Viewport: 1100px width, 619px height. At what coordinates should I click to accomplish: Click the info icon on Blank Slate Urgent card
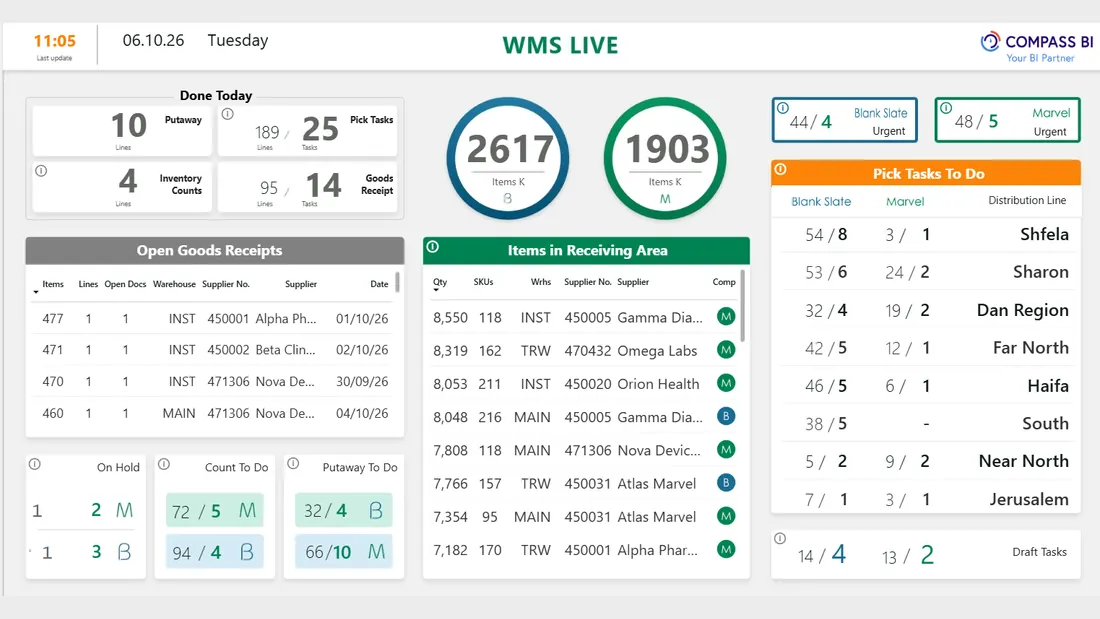pyautogui.click(x=783, y=108)
